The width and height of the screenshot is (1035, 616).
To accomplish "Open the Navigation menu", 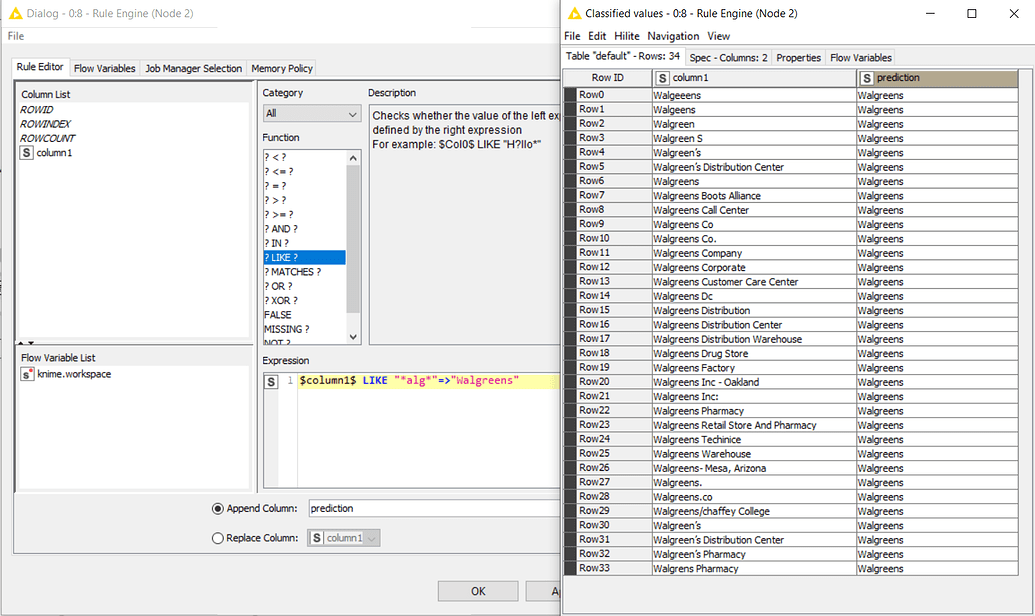I will coord(672,35).
